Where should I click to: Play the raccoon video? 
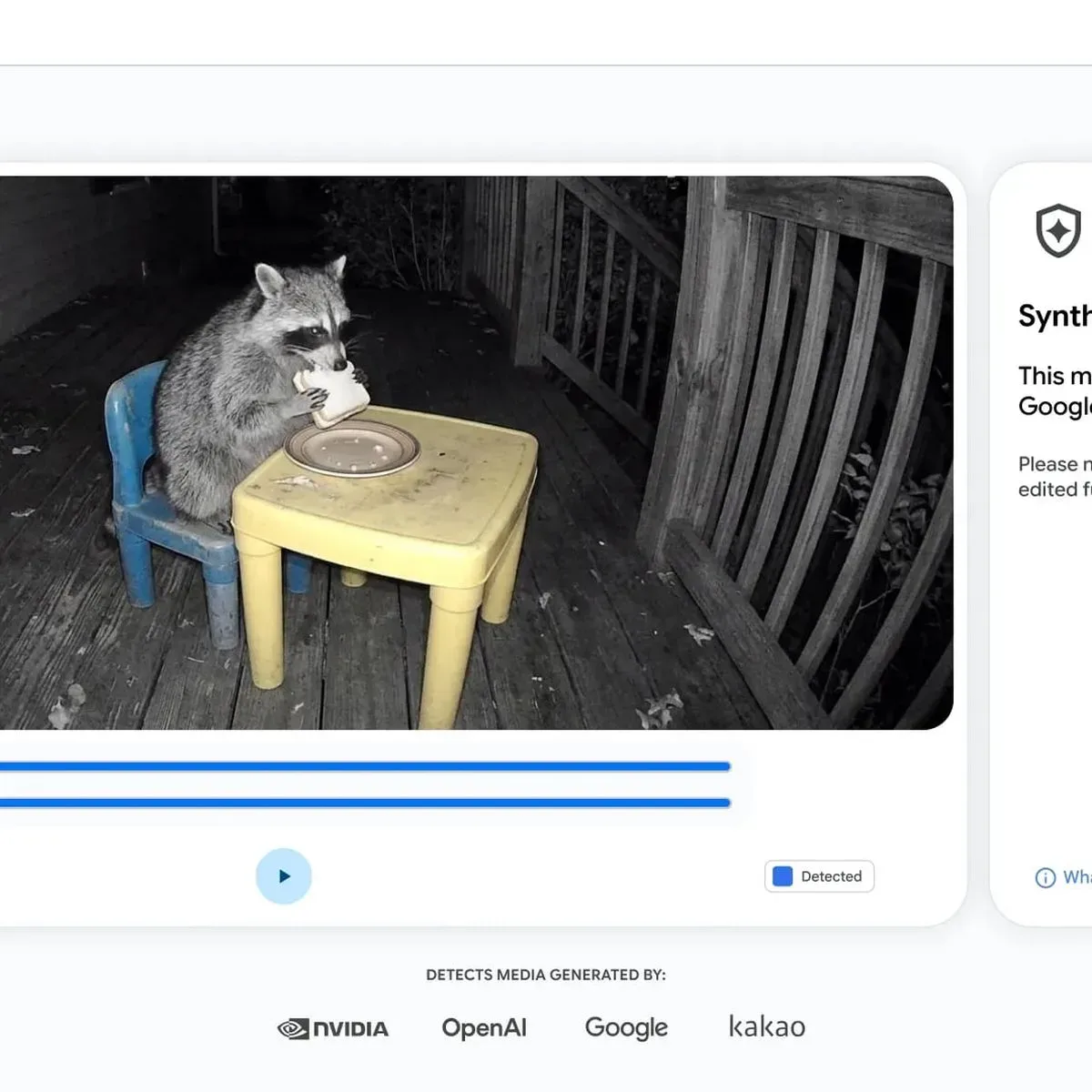[284, 876]
